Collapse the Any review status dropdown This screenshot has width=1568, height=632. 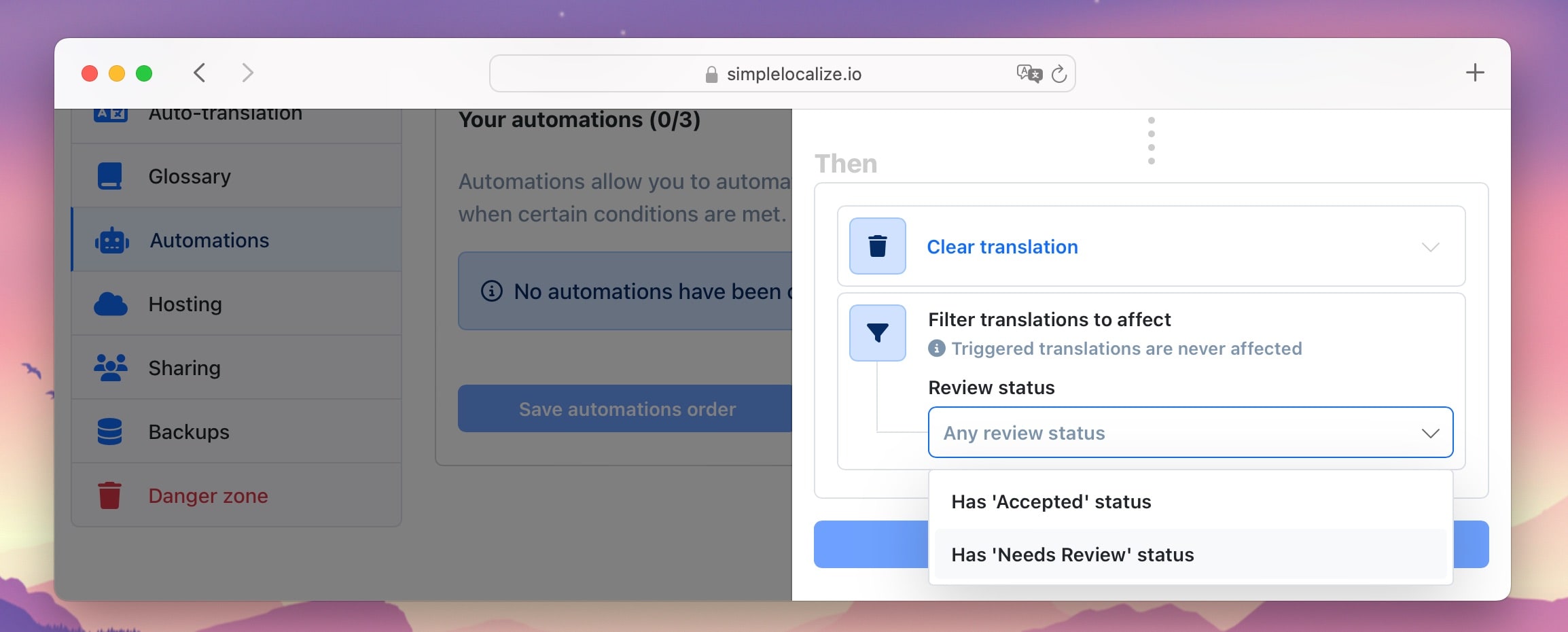click(1190, 432)
